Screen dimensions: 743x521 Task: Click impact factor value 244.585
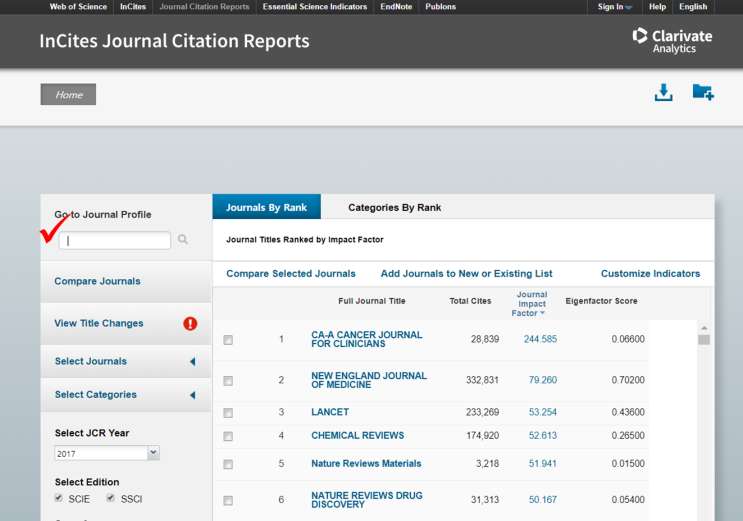[x=540, y=339]
